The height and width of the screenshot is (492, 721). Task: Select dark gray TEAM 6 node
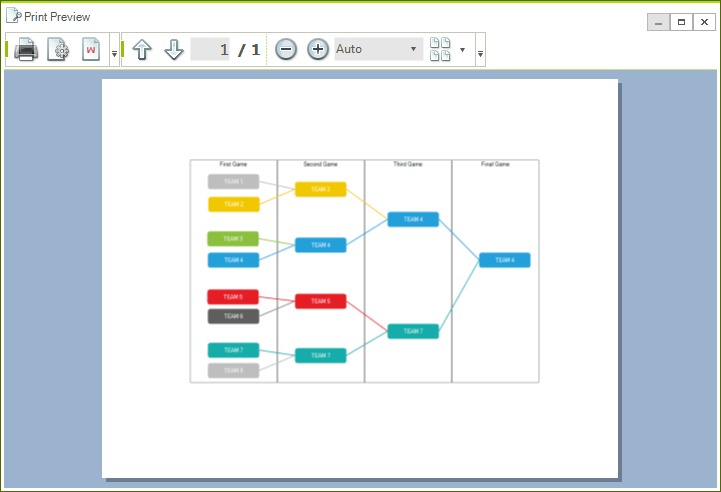(234, 316)
